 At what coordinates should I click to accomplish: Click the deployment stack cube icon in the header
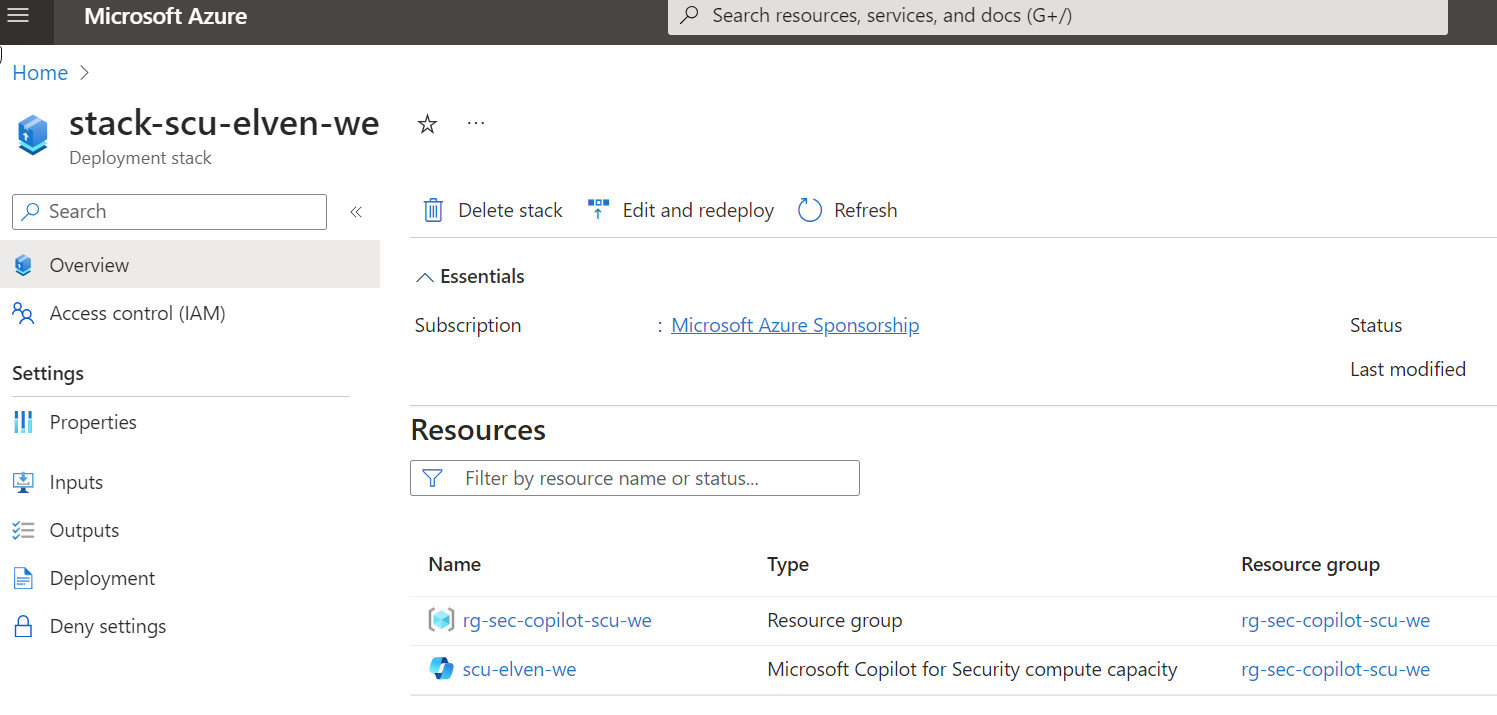pos(33,135)
